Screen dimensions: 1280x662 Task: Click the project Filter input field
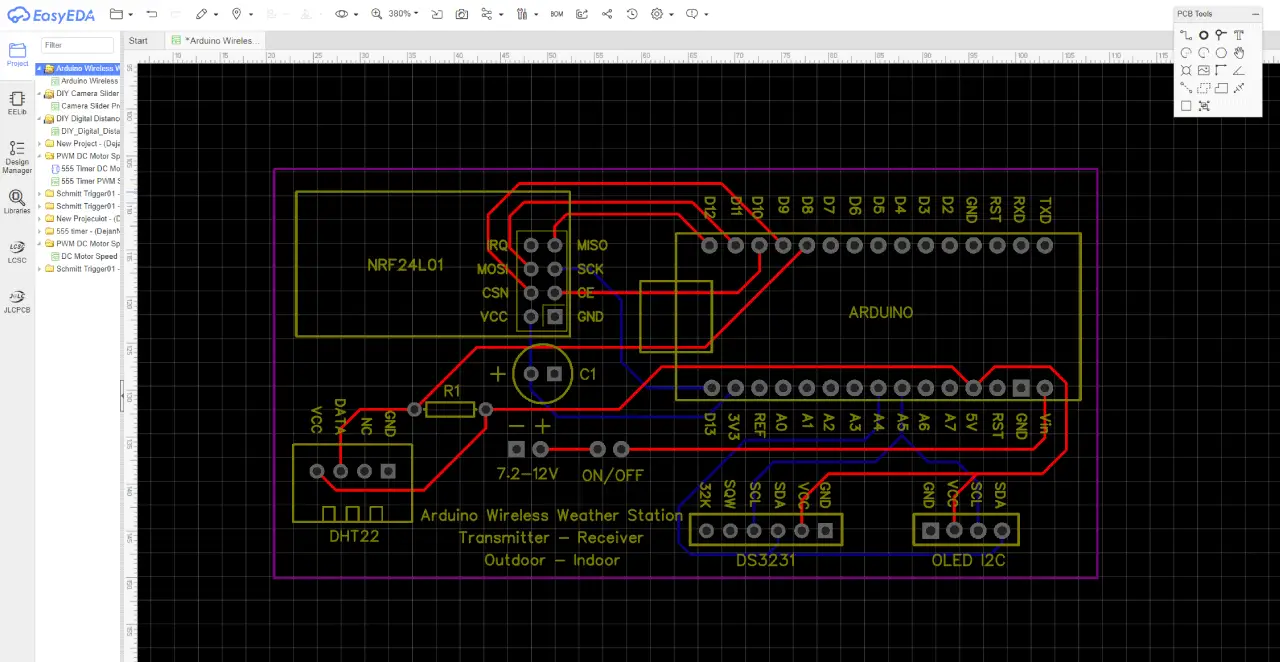coord(77,45)
